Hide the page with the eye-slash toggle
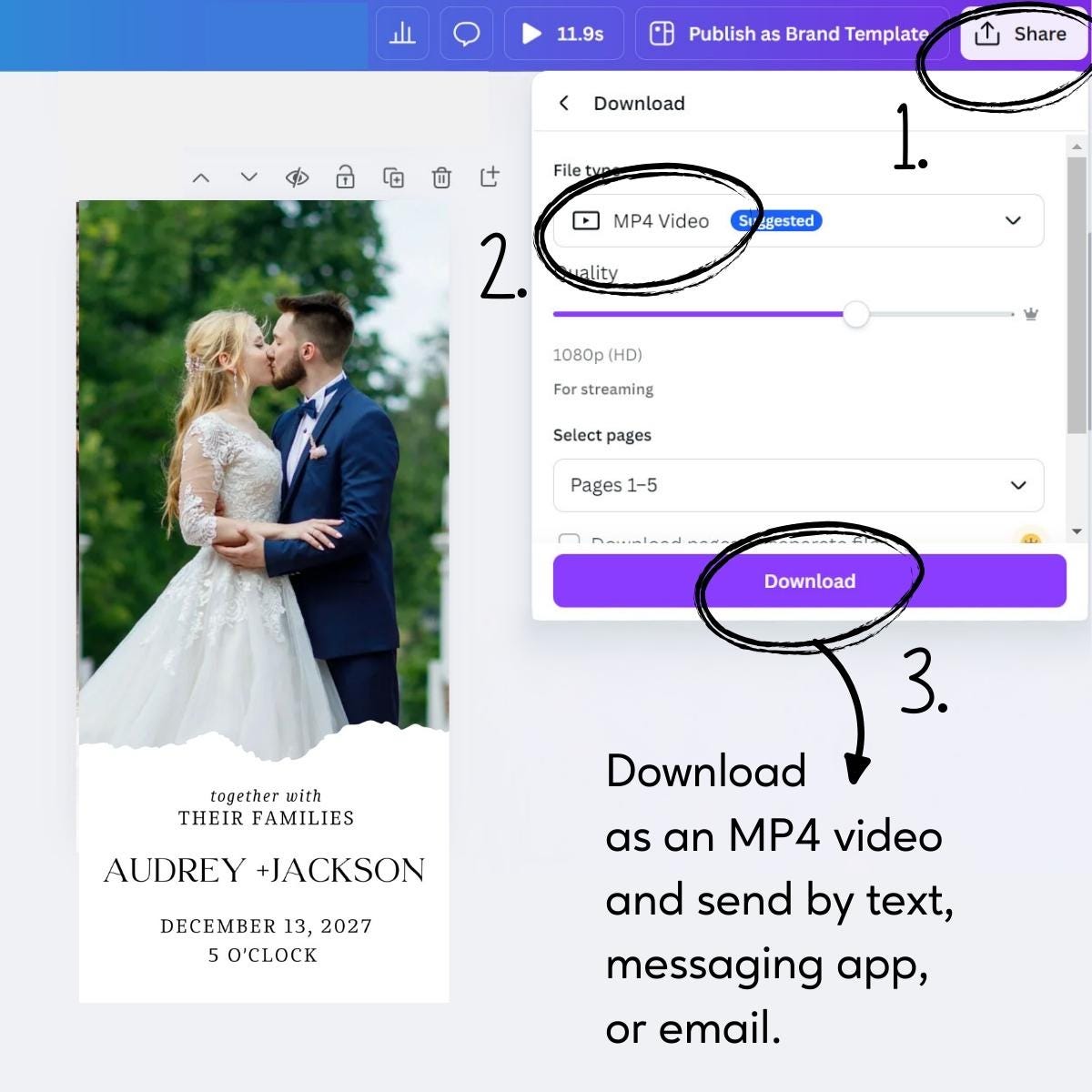The height and width of the screenshot is (1092, 1092). 297,177
